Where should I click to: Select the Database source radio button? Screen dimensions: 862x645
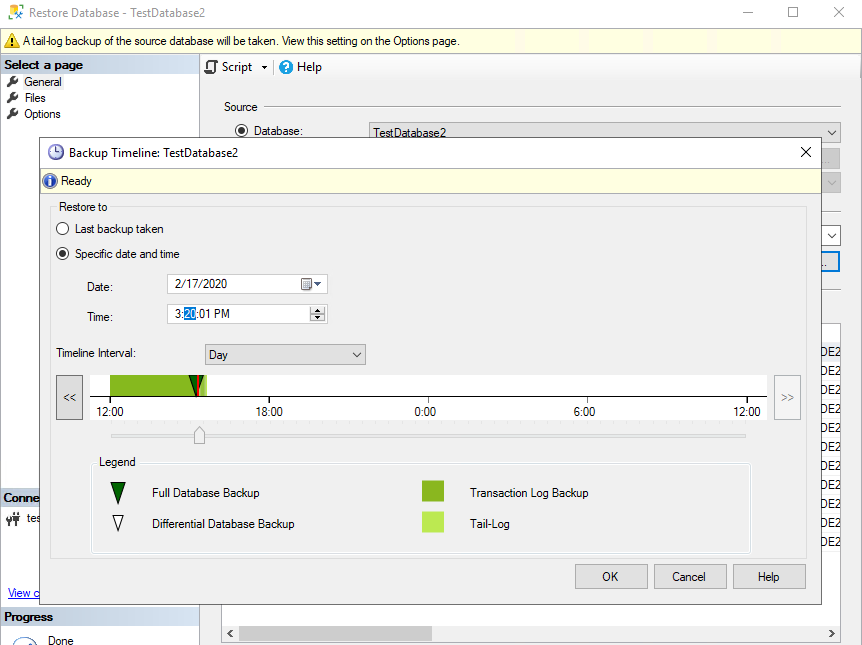[x=241, y=131]
